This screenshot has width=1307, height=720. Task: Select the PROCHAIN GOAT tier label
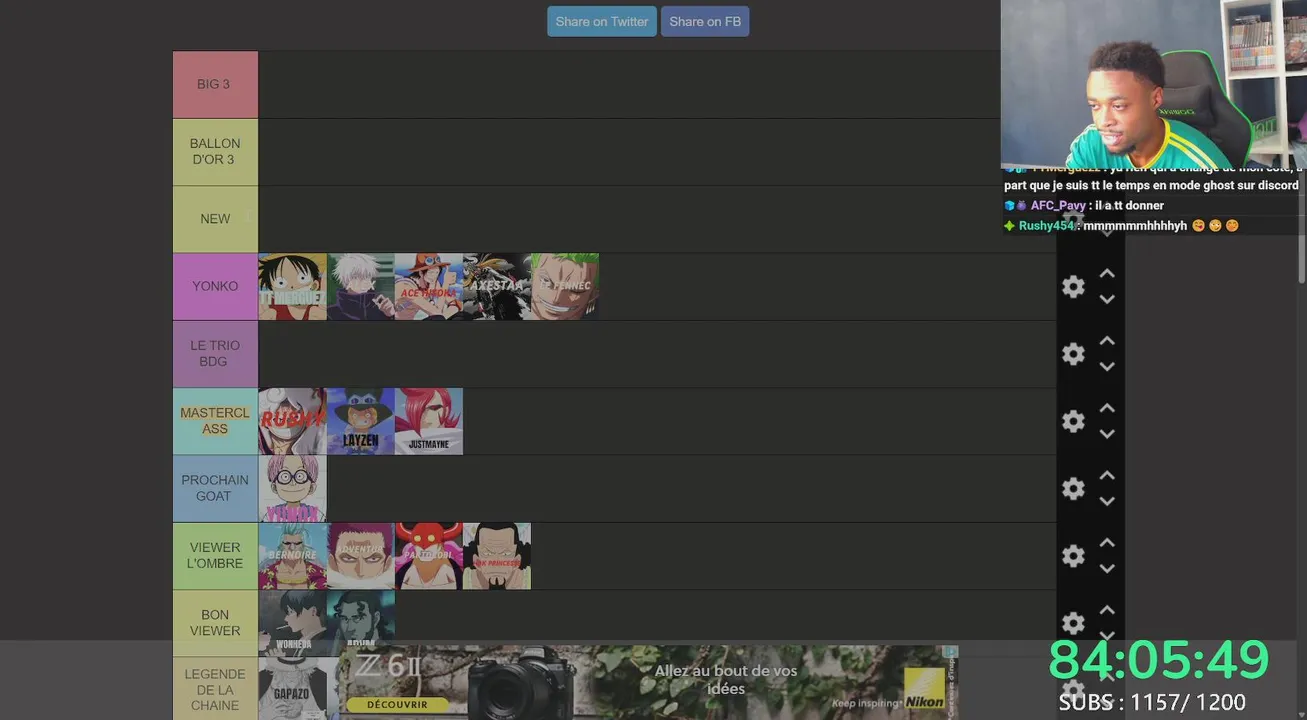(x=215, y=488)
